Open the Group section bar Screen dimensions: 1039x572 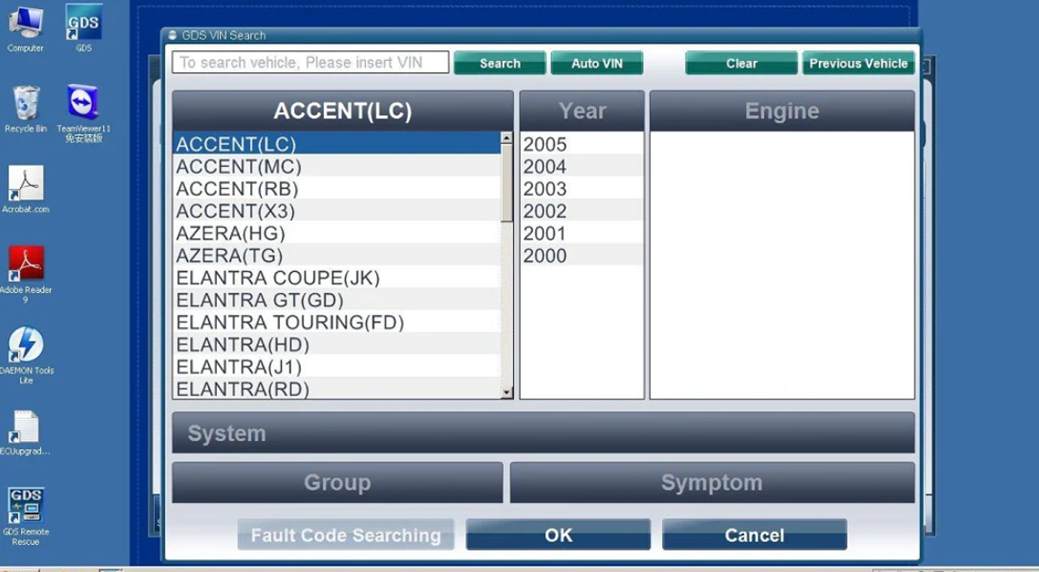click(x=337, y=483)
